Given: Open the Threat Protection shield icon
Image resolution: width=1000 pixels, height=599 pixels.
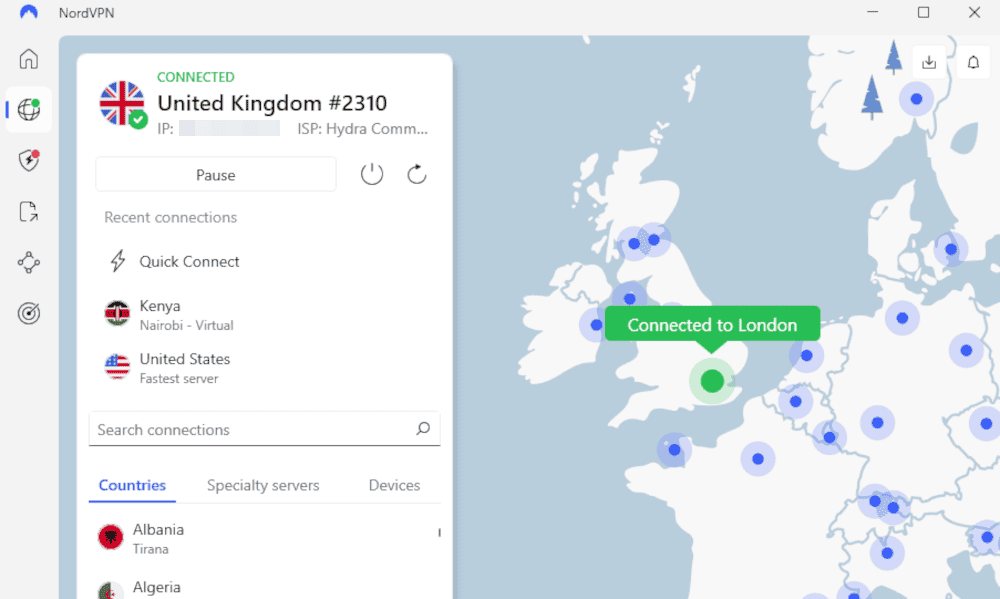Looking at the screenshot, I should click(29, 160).
